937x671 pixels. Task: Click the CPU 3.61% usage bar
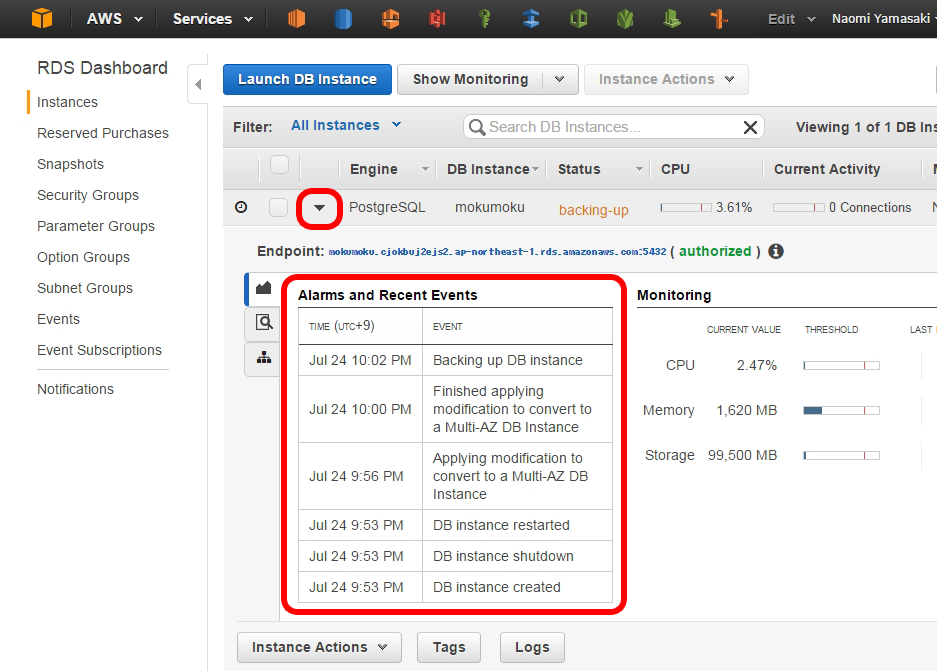[x=686, y=207]
